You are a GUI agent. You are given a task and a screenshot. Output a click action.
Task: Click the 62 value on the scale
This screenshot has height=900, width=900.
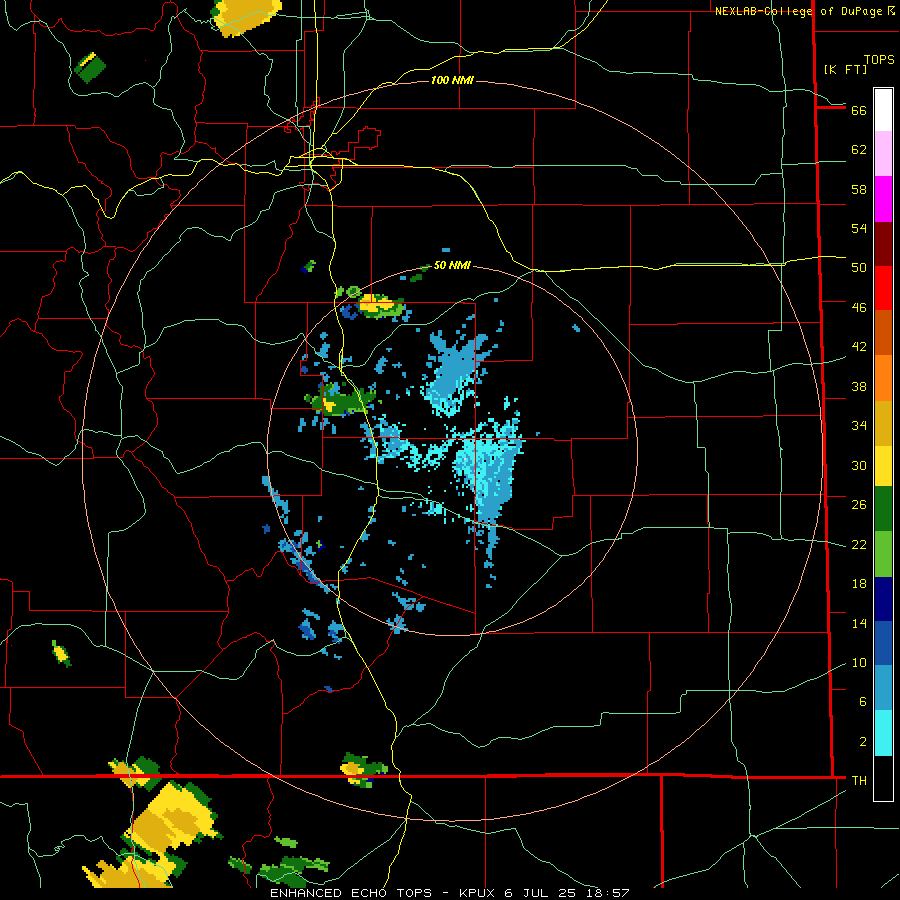point(859,150)
